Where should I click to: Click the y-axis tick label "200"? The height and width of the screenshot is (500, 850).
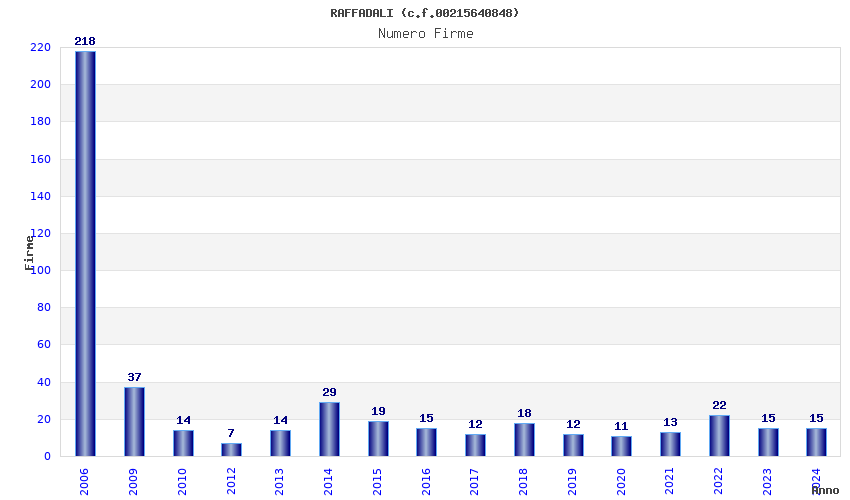click(41, 85)
